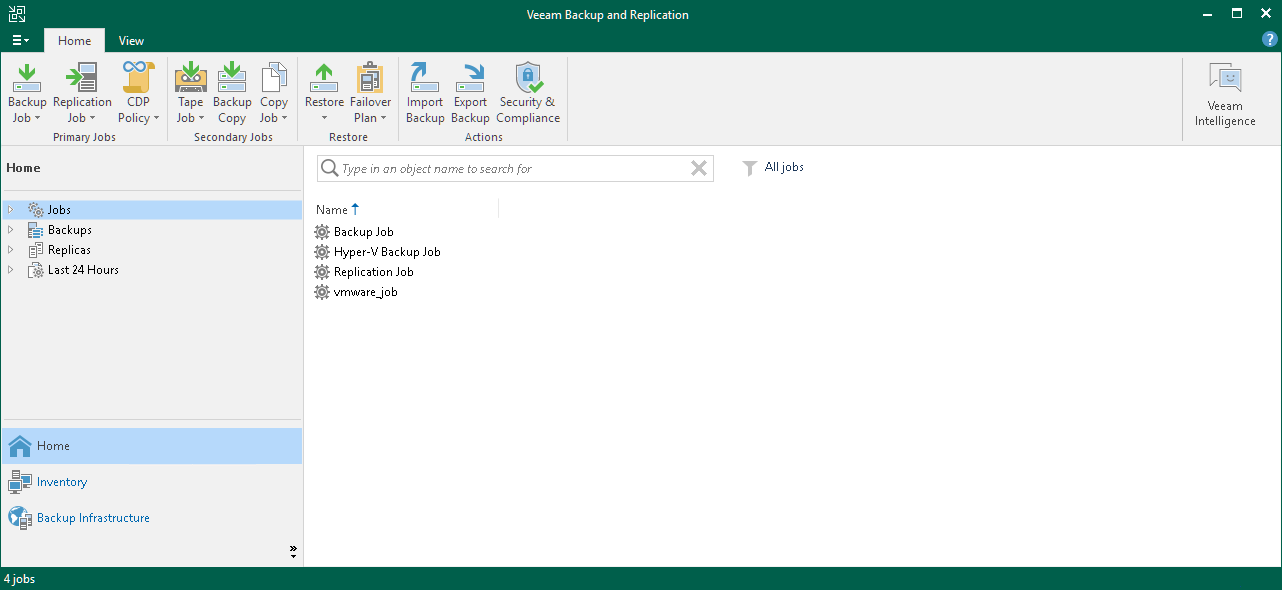Select the vmware_job row
Screen dimensions: 1282x590
click(x=365, y=292)
